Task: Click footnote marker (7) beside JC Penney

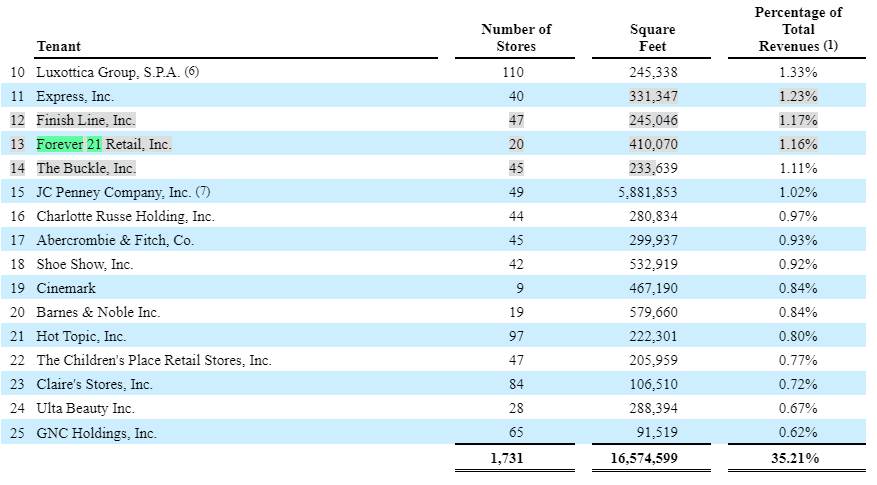Action: [202, 191]
